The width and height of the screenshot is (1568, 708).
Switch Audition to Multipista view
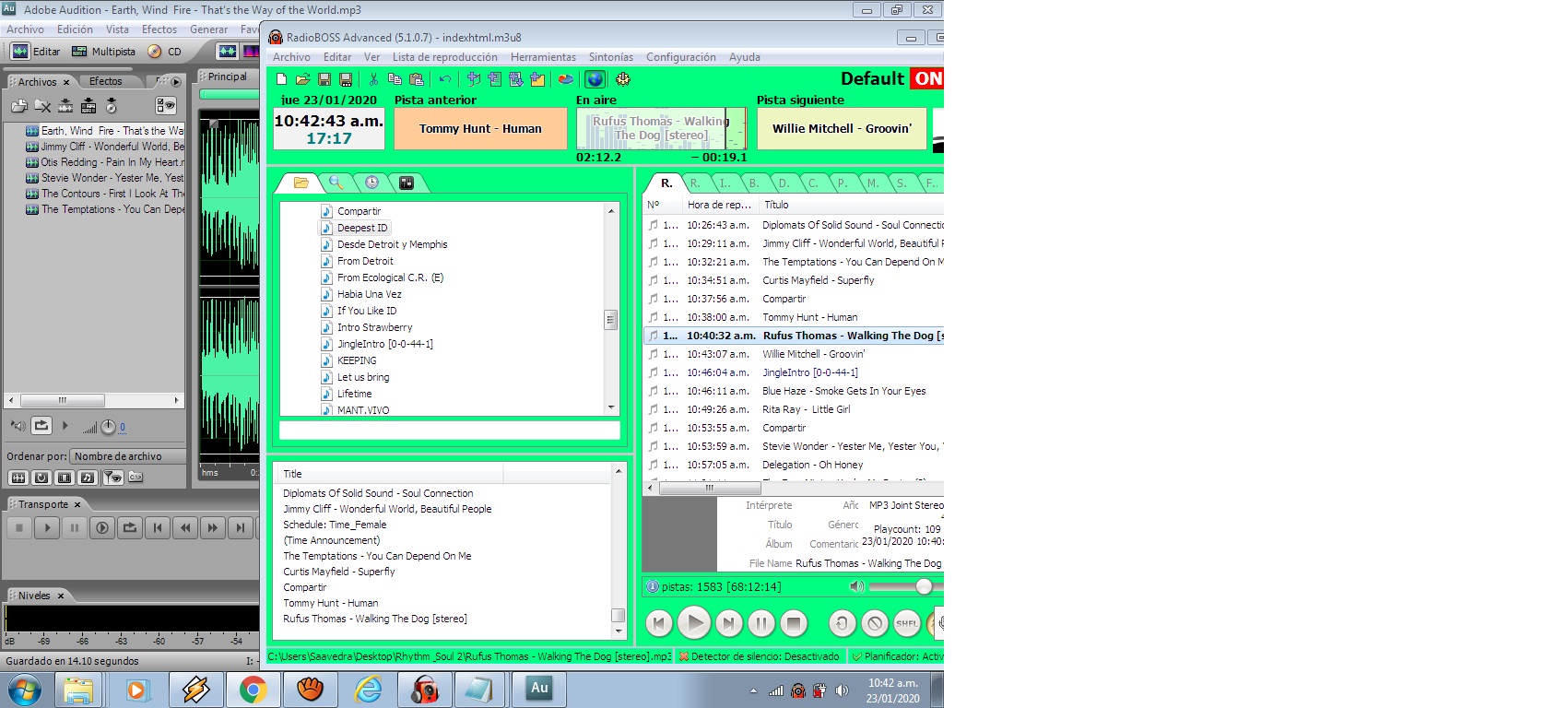click(103, 52)
